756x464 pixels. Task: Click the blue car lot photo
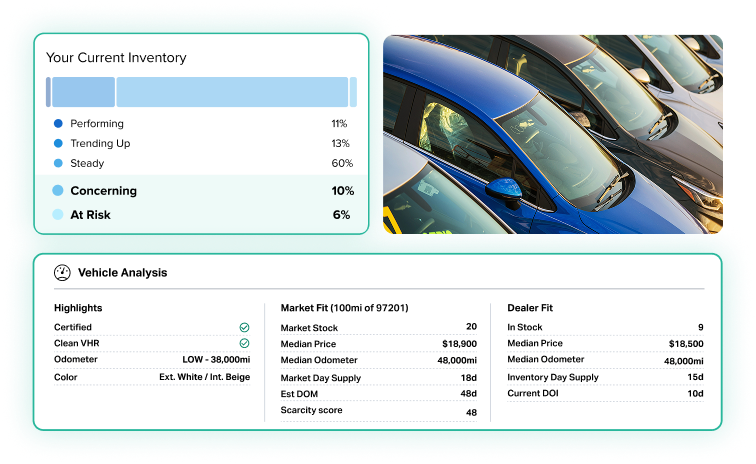tap(552, 135)
